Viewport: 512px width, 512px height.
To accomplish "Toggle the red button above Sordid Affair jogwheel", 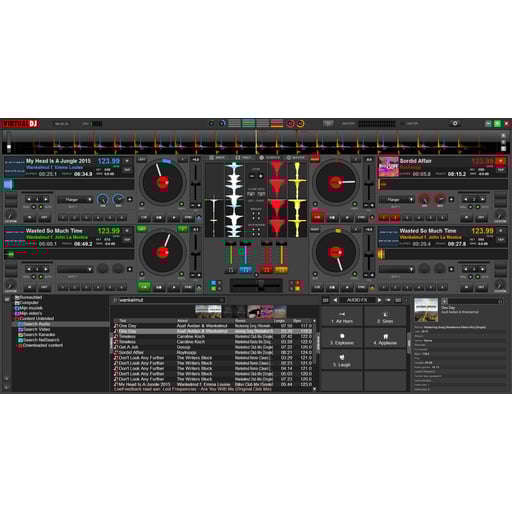I will coord(315,159).
